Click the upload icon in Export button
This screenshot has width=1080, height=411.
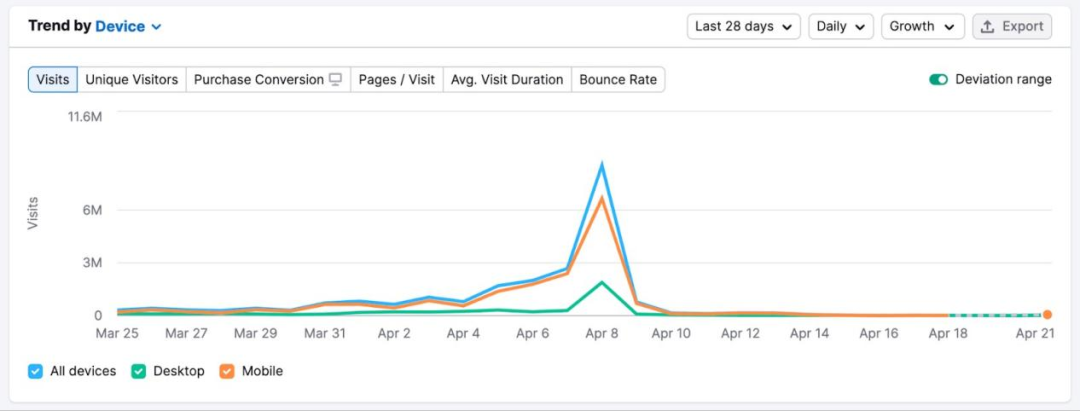click(987, 27)
